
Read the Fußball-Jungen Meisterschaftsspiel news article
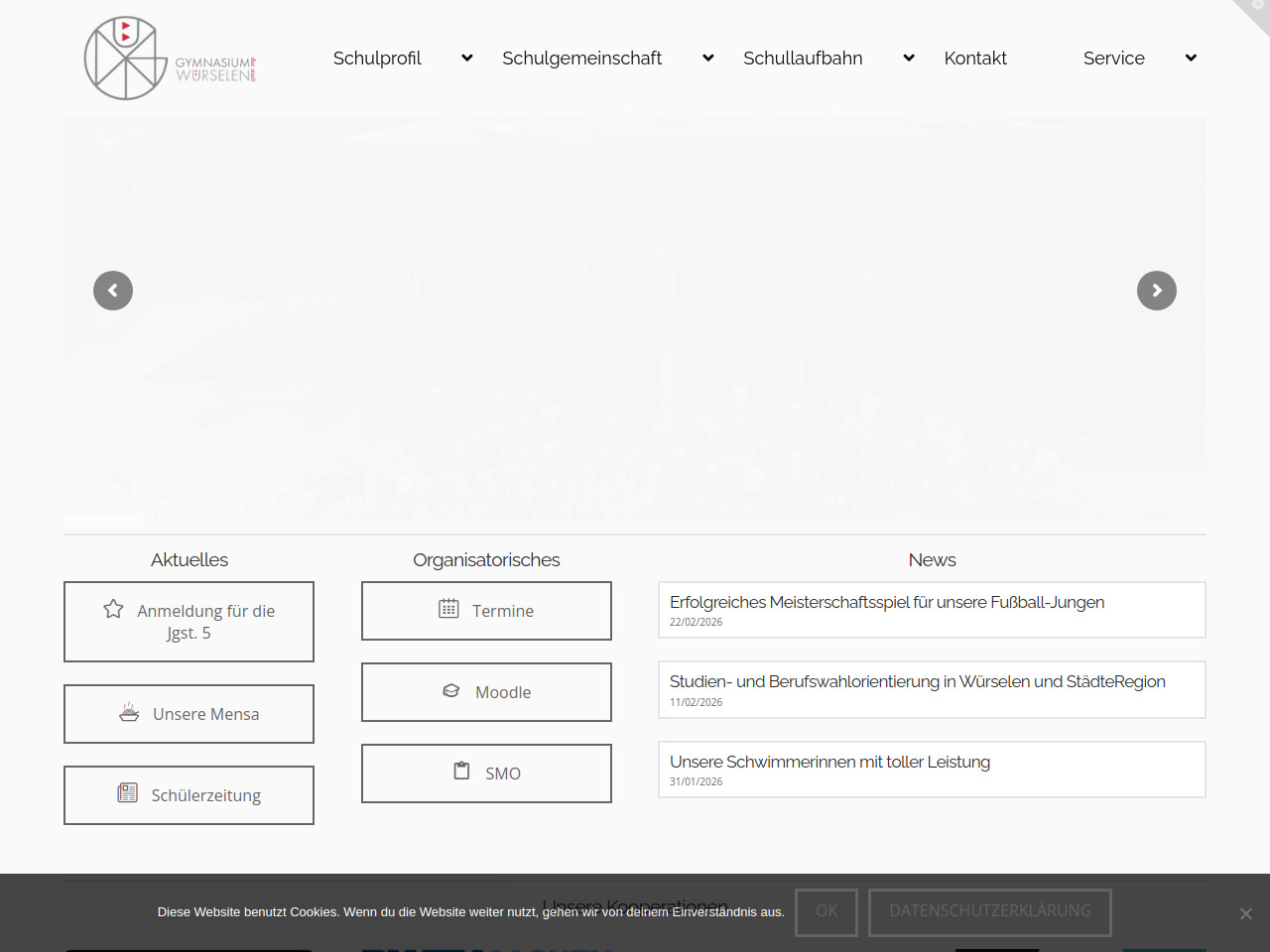click(x=887, y=602)
